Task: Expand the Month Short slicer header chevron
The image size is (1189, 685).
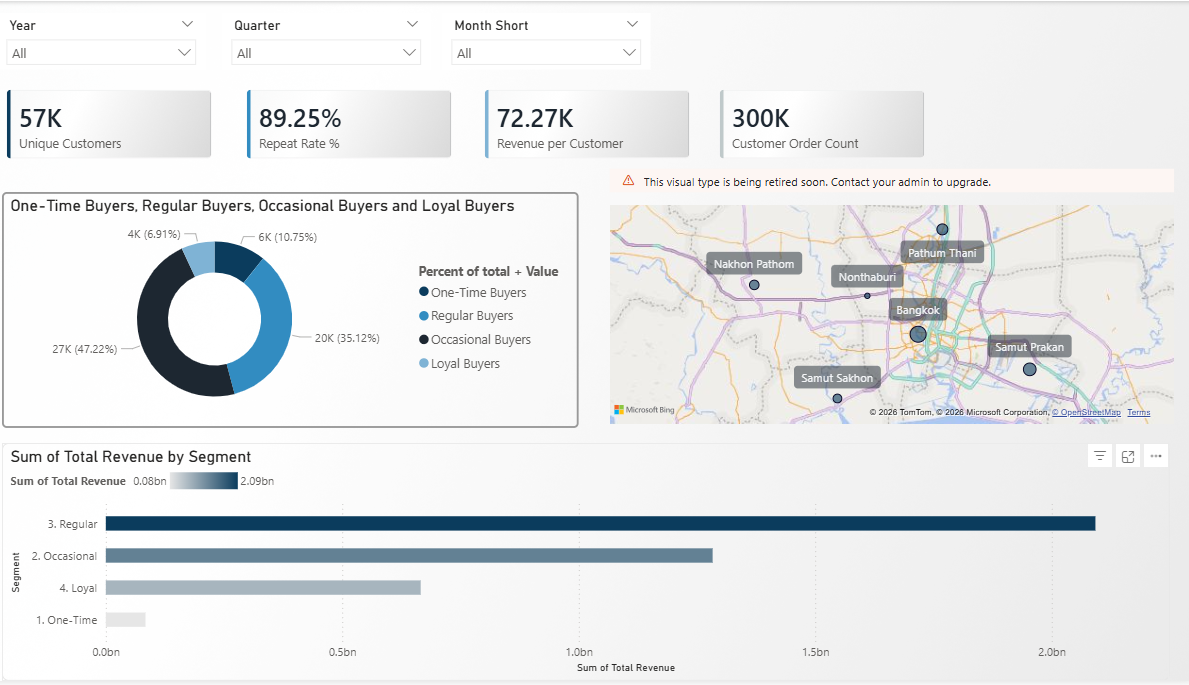Action: pyautogui.click(x=632, y=24)
